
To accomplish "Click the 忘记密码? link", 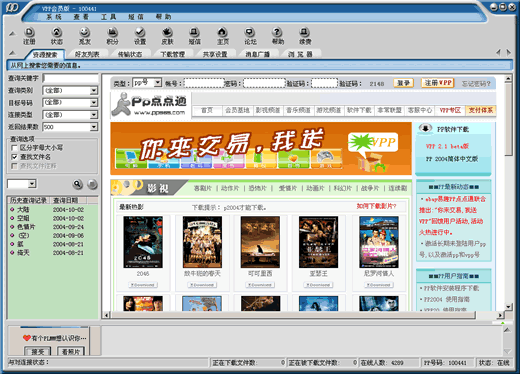I will pos(476,84).
